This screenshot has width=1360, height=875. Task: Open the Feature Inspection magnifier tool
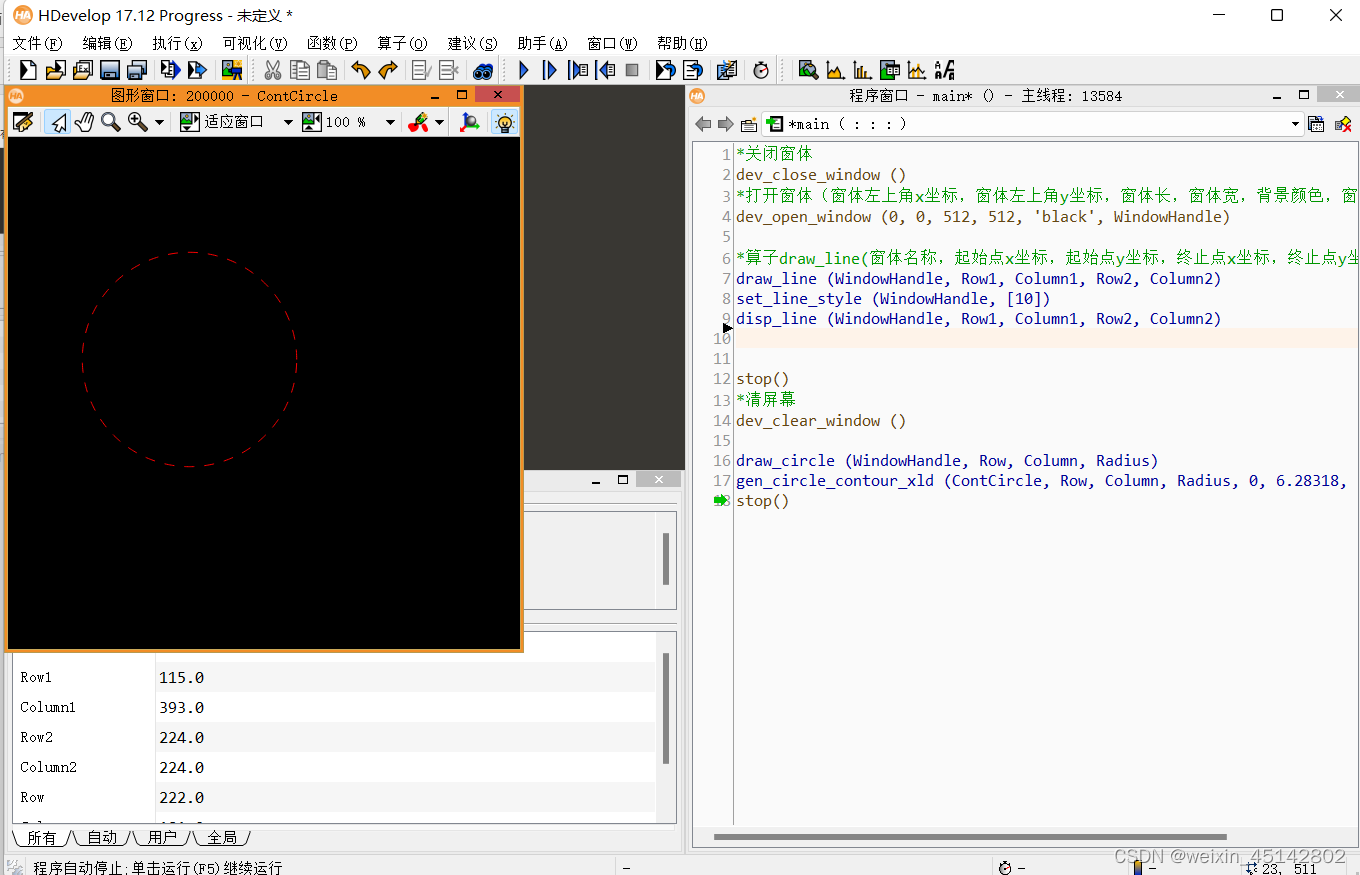(808, 70)
